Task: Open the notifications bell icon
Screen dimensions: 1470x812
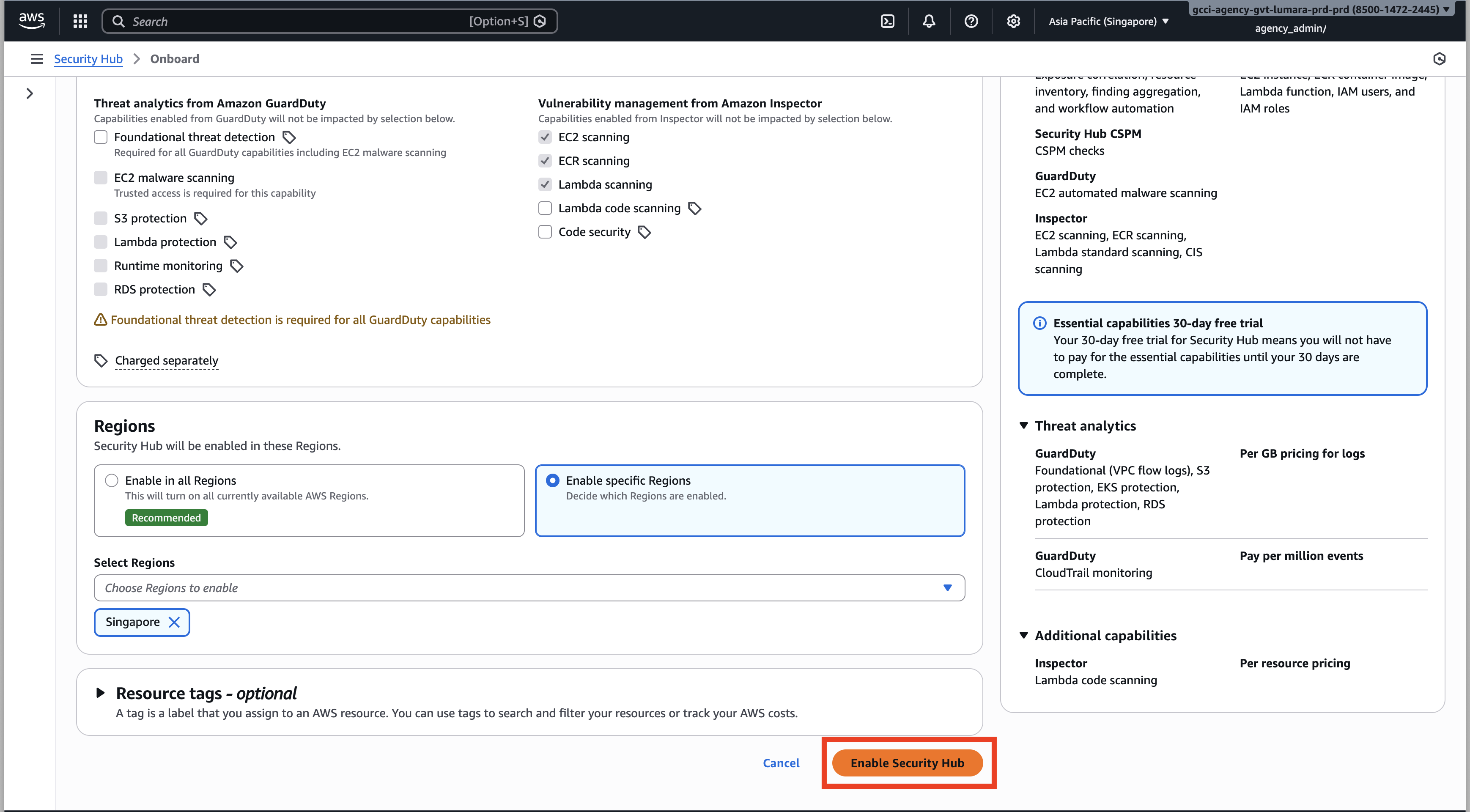Action: click(x=929, y=21)
